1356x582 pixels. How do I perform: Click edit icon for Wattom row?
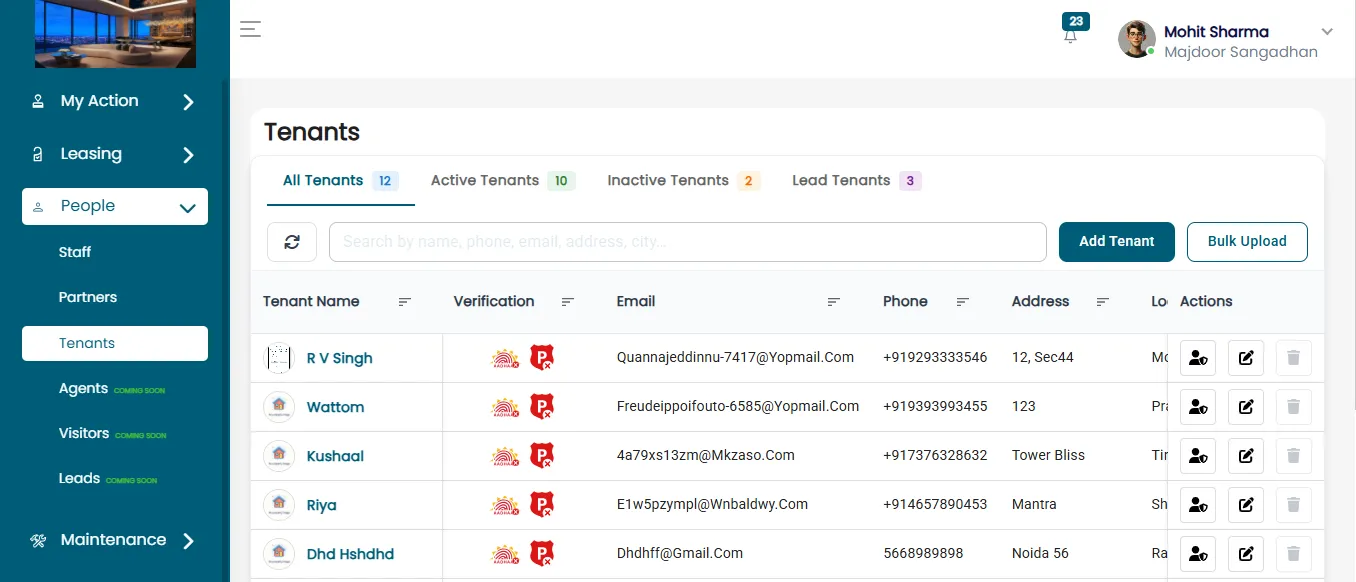click(x=1246, y=407)
